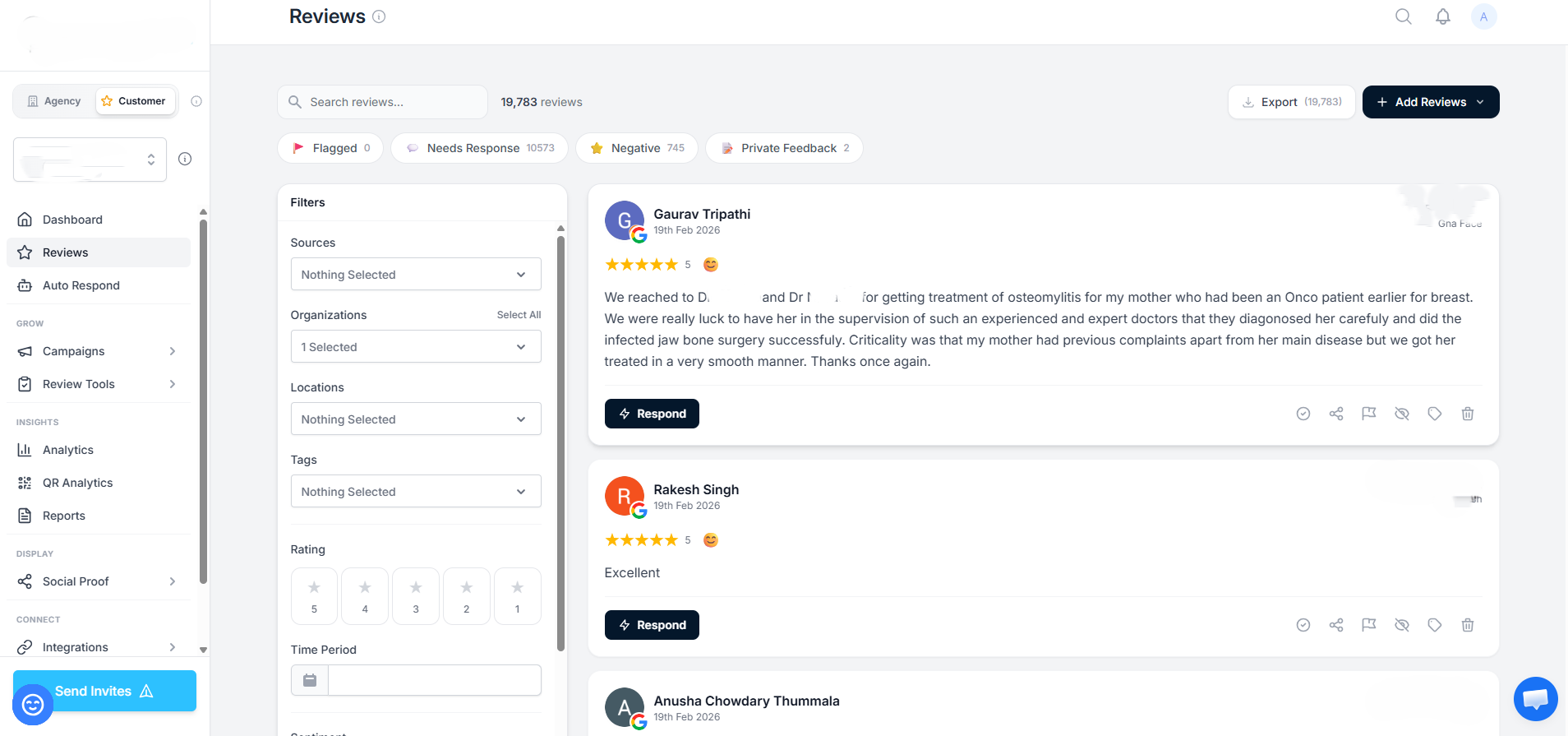Open Reviews in sidebar
This screenshot has width=1568, height=736.
point(99,252)
